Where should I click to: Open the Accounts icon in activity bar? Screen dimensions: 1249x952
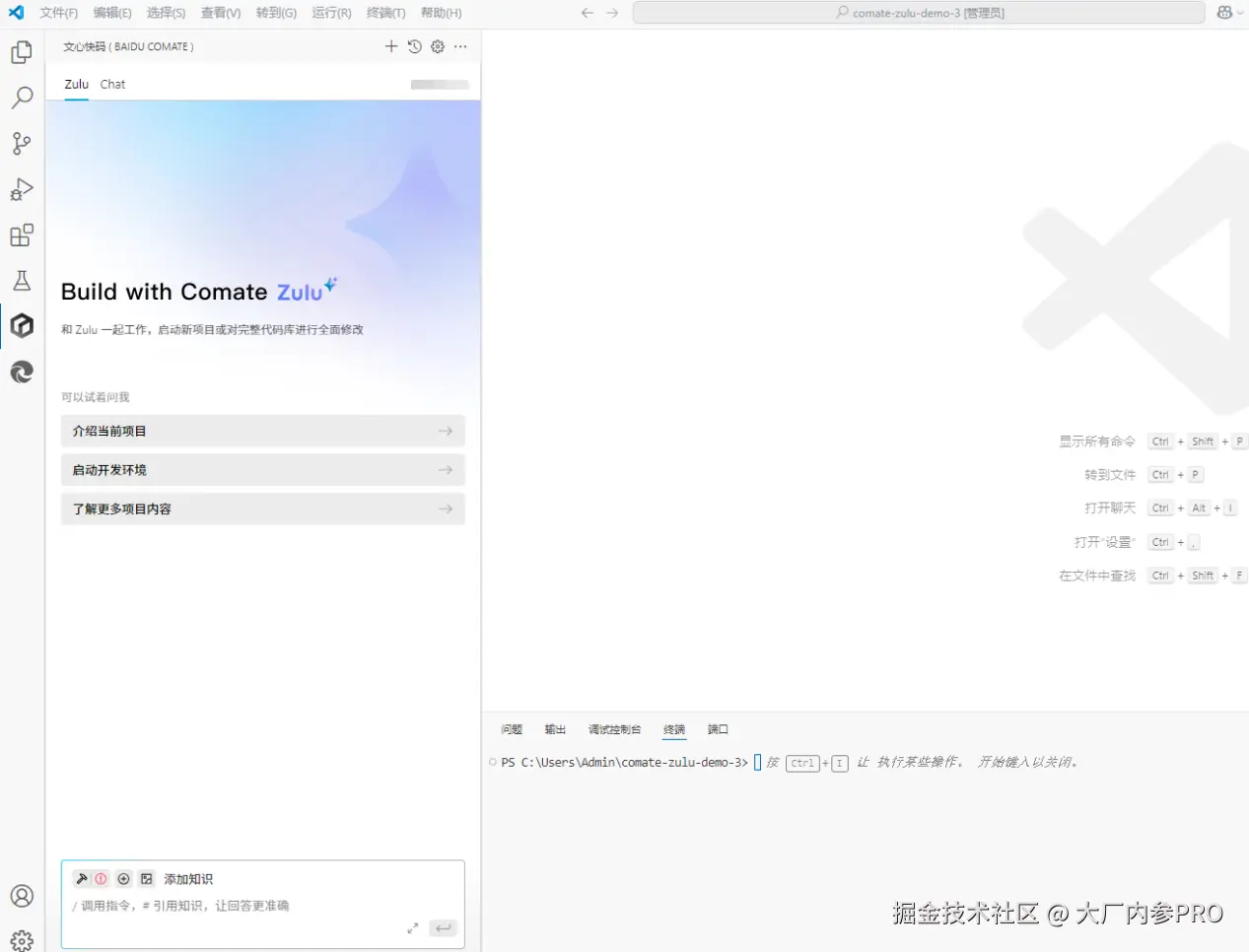22,896
